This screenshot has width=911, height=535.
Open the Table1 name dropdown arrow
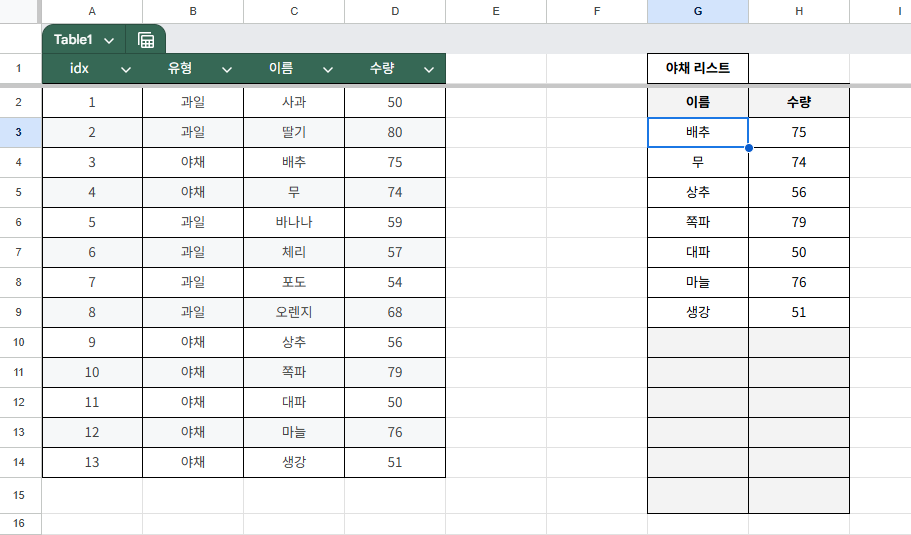tap(109, 40)
